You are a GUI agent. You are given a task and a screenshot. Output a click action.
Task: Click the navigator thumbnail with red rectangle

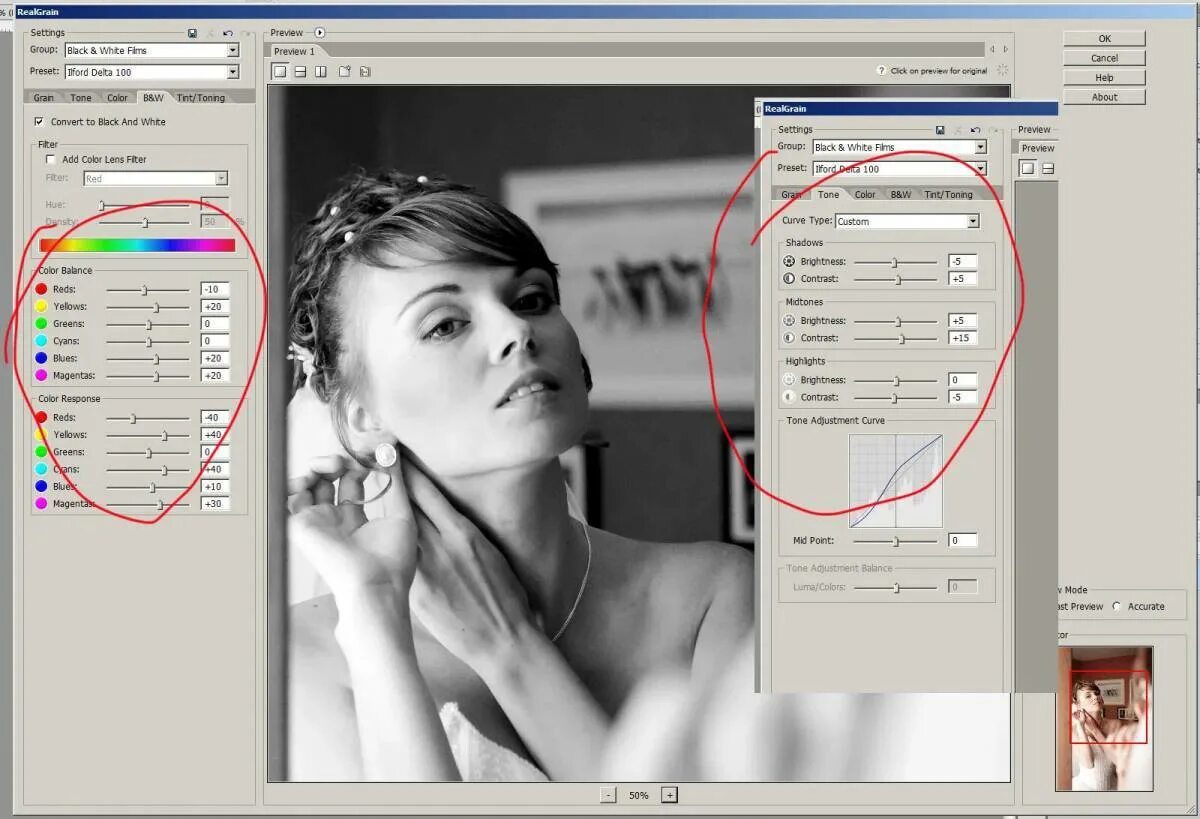[1104, 717]
